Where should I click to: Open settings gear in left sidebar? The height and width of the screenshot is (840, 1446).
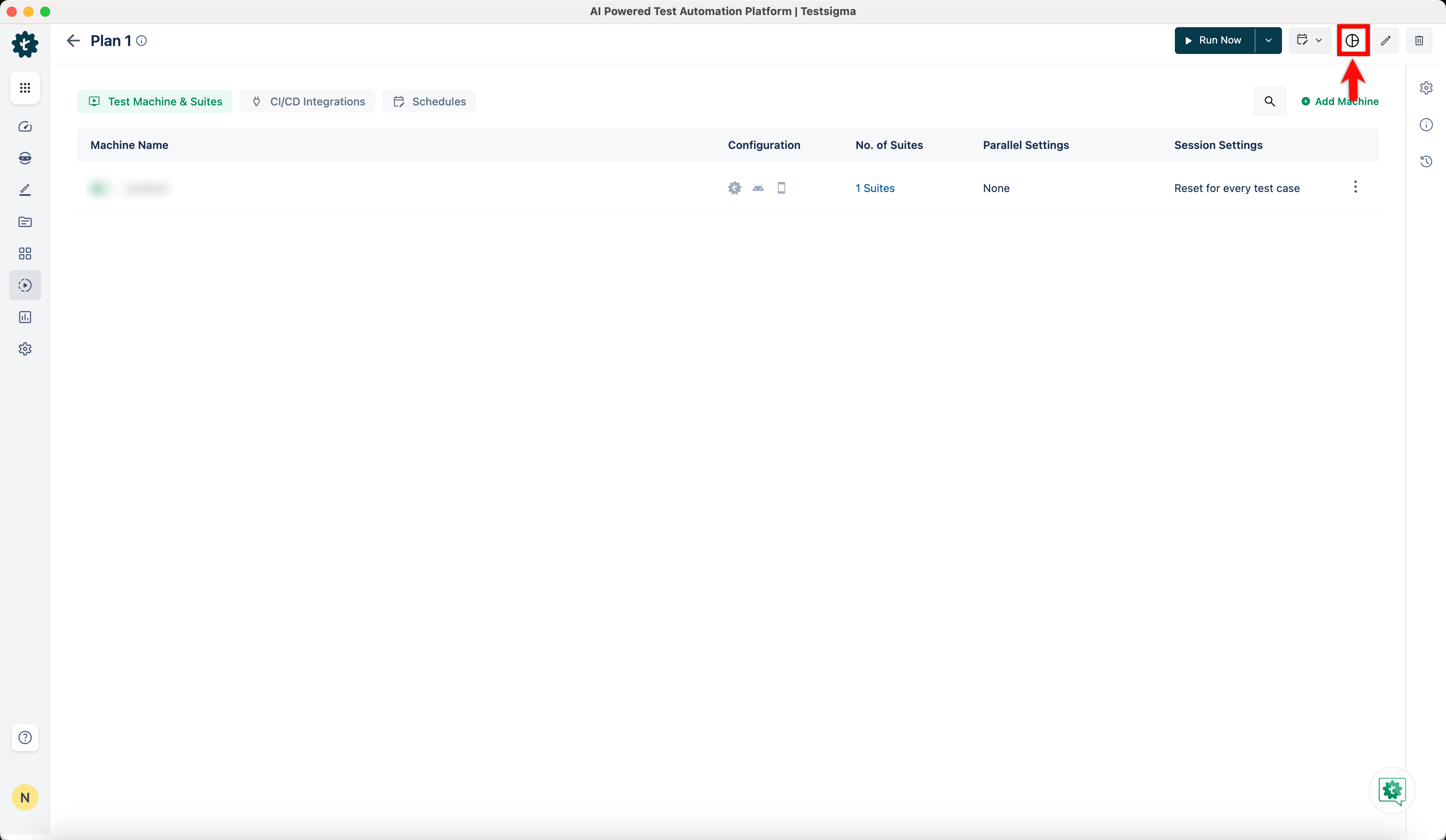point(25,349)
